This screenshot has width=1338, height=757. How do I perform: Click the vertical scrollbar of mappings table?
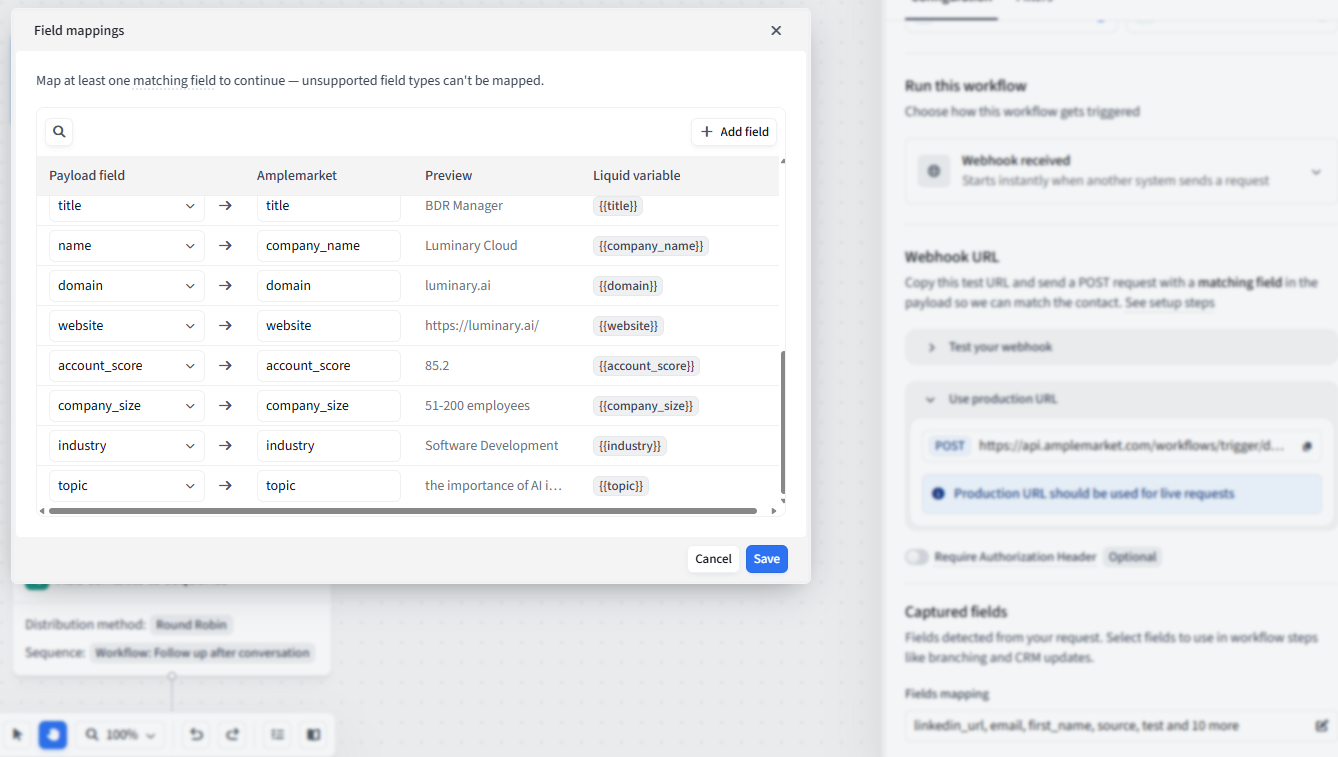[783, 422]
